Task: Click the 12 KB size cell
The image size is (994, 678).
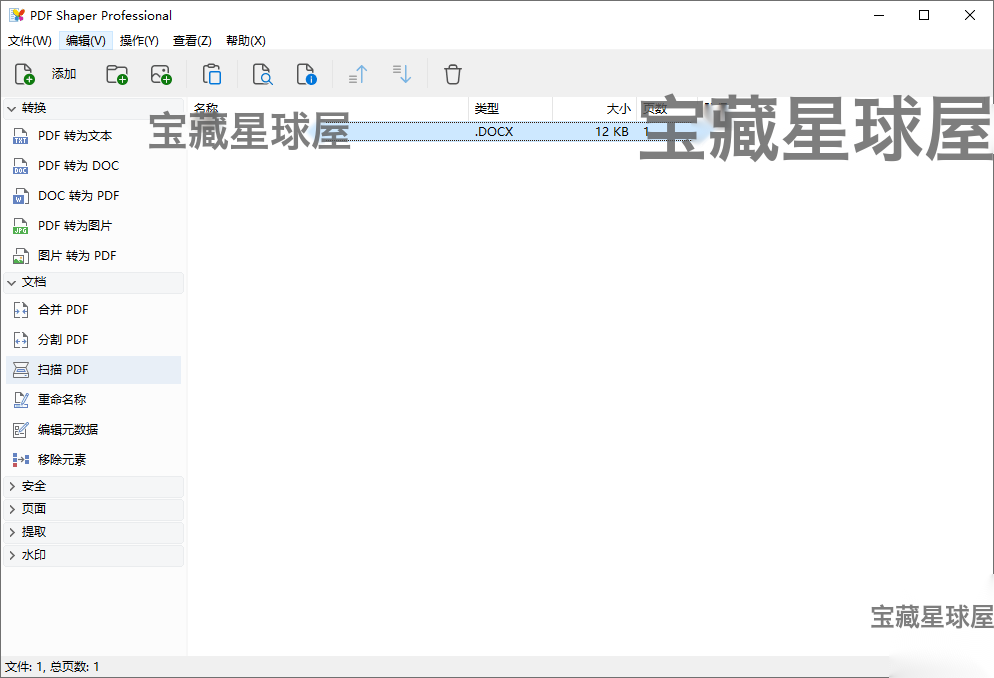Action: [612, 132]
